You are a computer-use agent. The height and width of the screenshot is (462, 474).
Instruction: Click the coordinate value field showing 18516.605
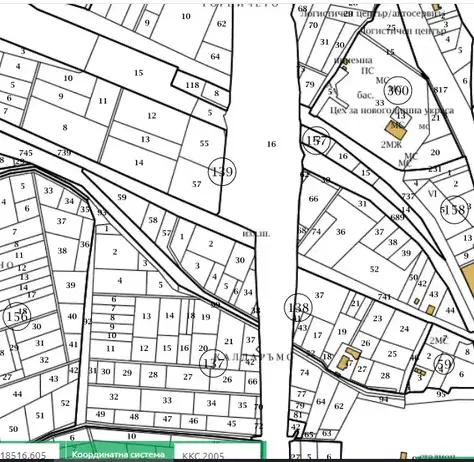coord(30,453)
